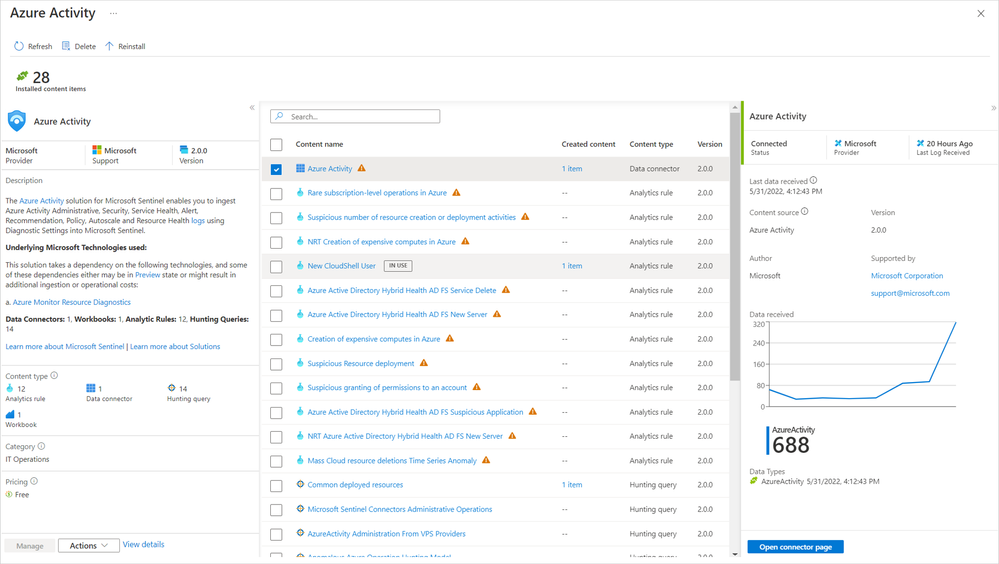The height and width of the screenshot is (564, 999).
Task: Open Learn more about Microsoft Sentinel link
Action: pos(65,347)
